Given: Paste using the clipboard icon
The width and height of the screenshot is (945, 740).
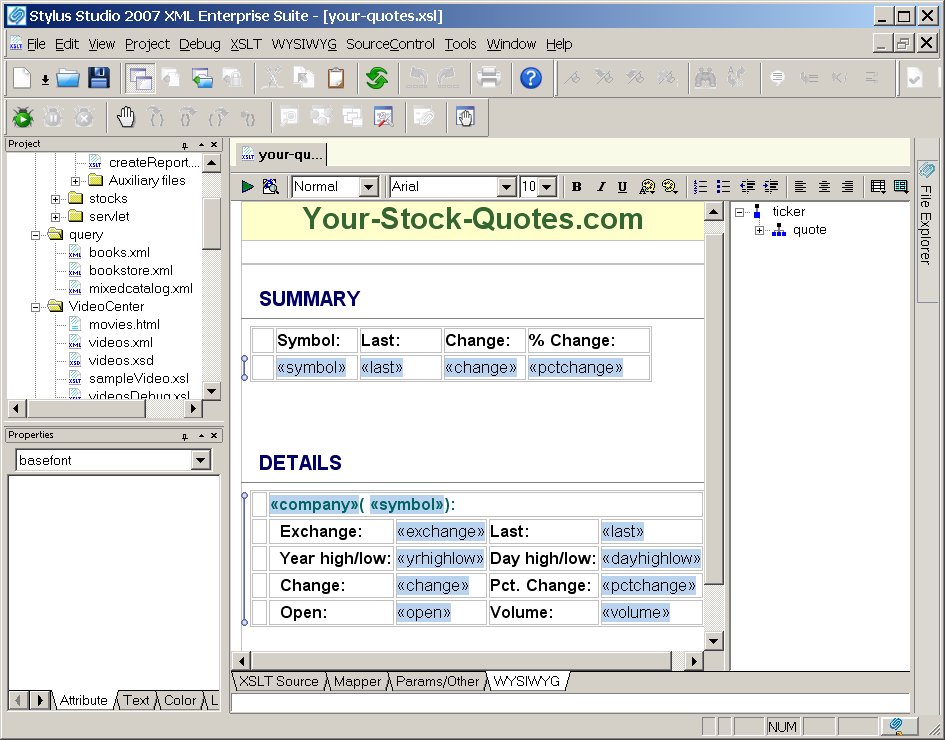Looking at the screenshot, I should pyautogui.click(x=336, y=78).
